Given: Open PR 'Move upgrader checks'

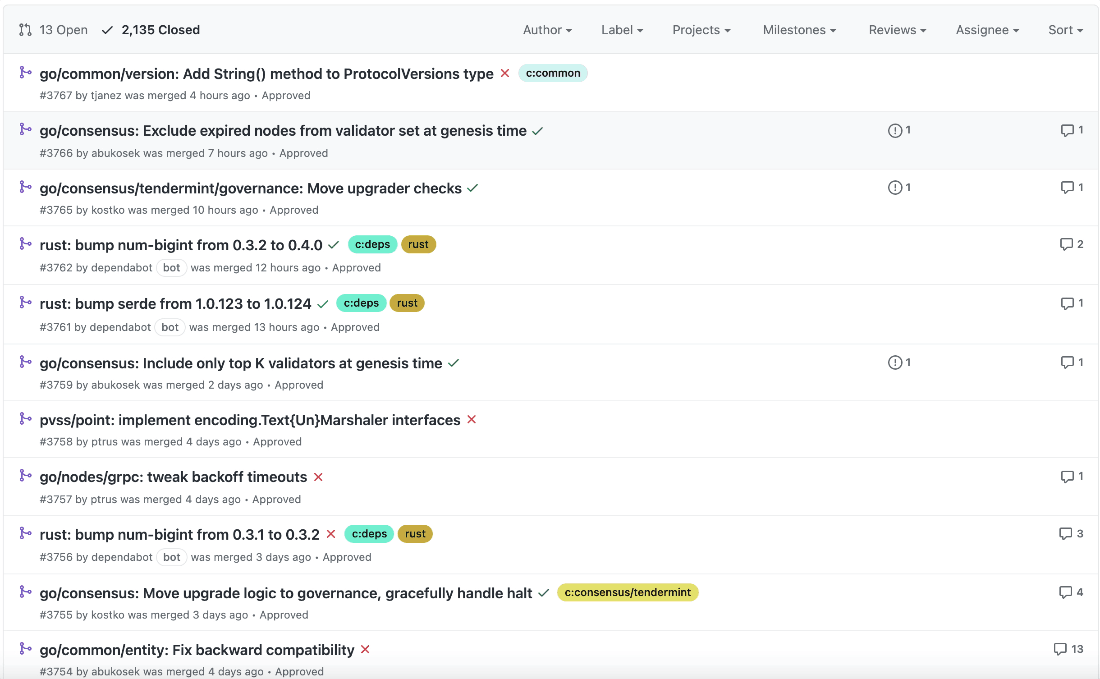Looking at the screenshot, I should click(x=250, y=189).
